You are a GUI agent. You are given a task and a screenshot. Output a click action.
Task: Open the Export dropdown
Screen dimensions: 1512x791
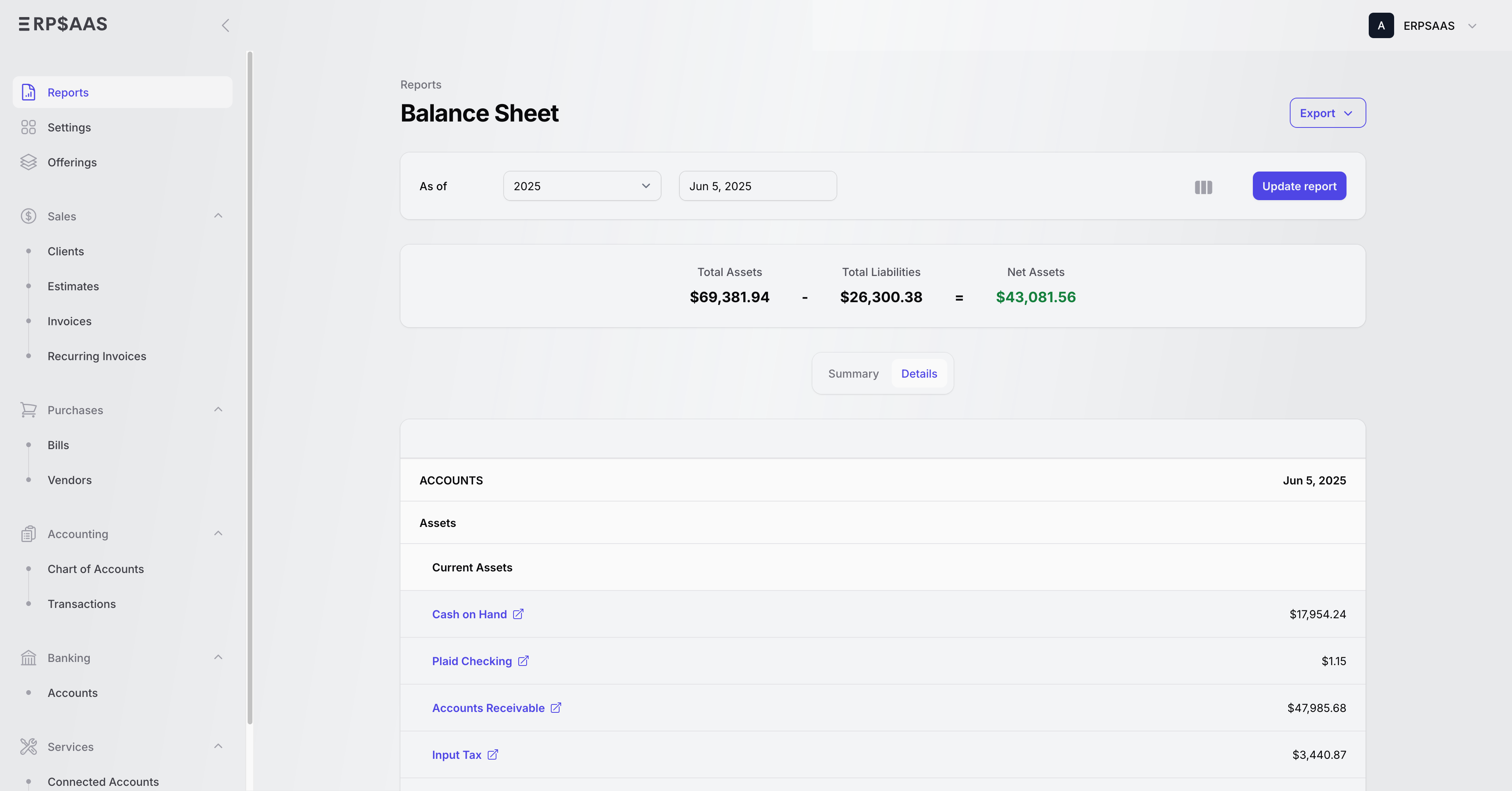(1327, 113)
